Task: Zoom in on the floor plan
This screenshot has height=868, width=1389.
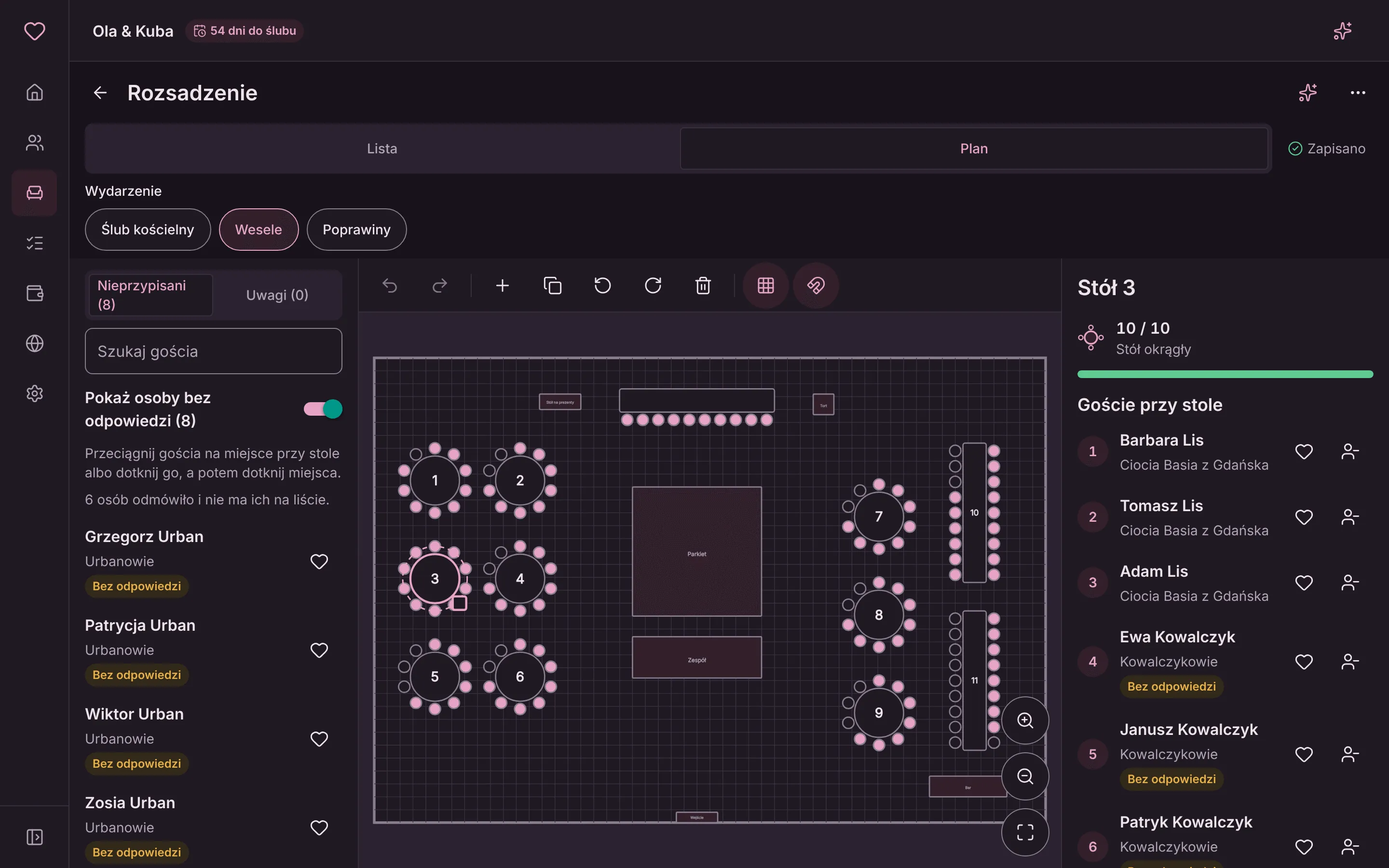Action: pos(1025,720)
